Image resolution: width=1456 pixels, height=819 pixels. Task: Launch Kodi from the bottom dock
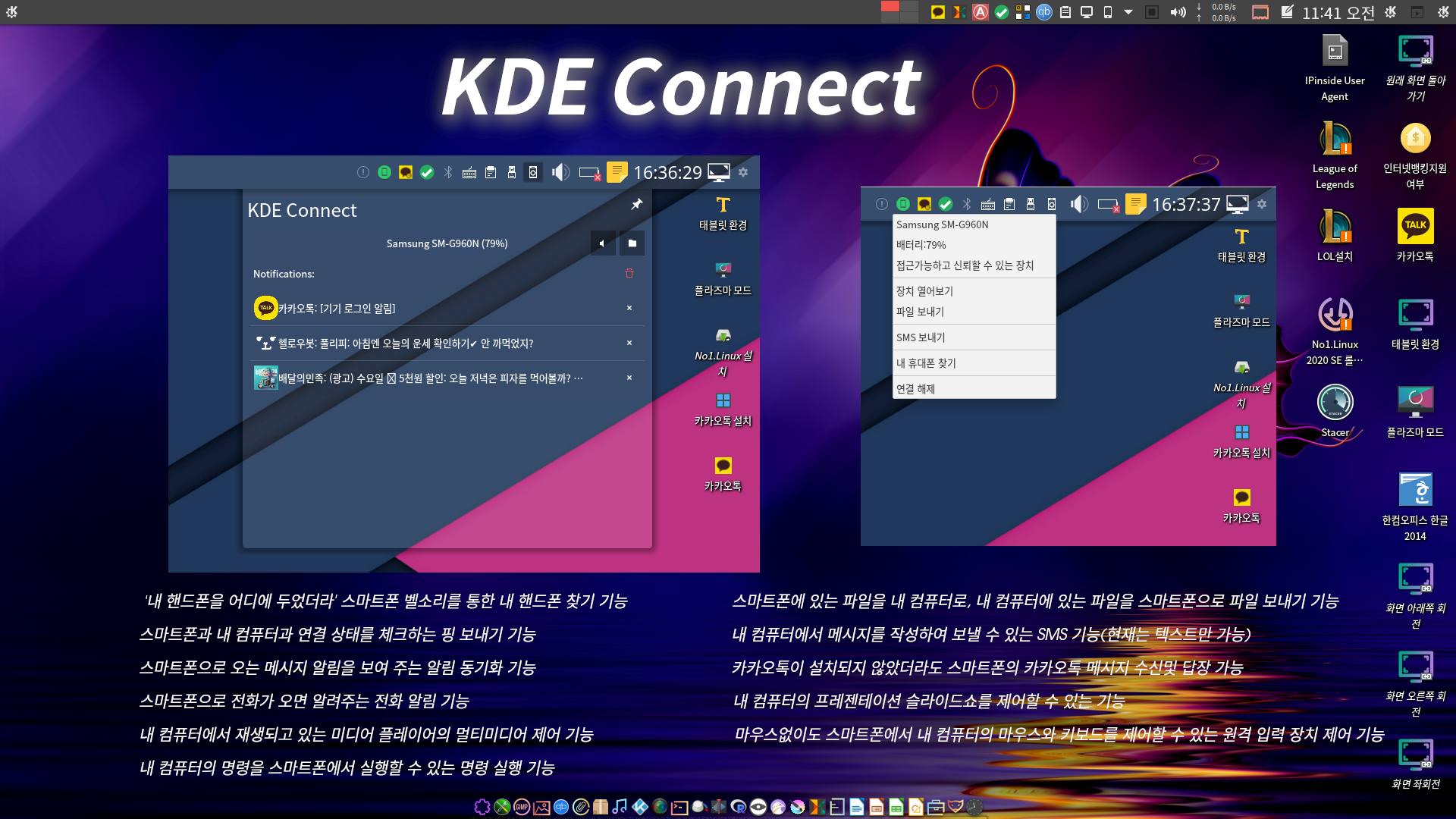point(640,807)
